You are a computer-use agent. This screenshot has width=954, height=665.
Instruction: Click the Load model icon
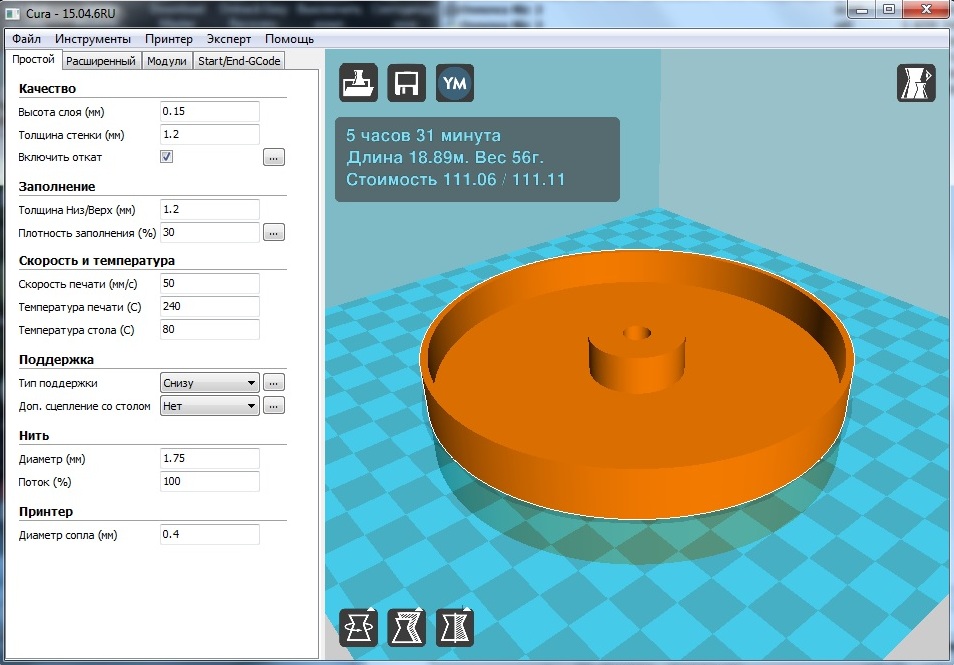359,83
